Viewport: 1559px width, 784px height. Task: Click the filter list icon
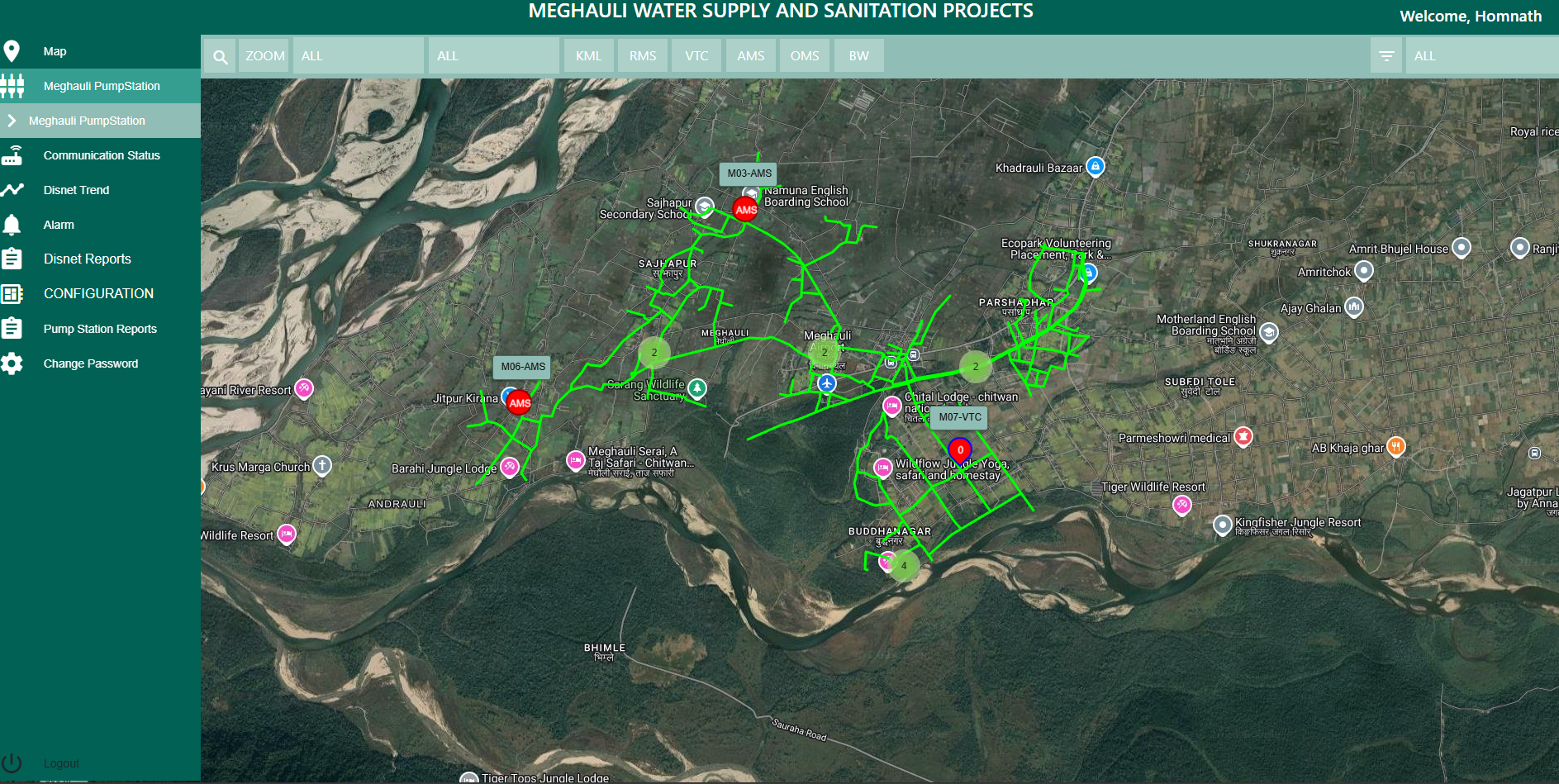(x=1386, y=56)
